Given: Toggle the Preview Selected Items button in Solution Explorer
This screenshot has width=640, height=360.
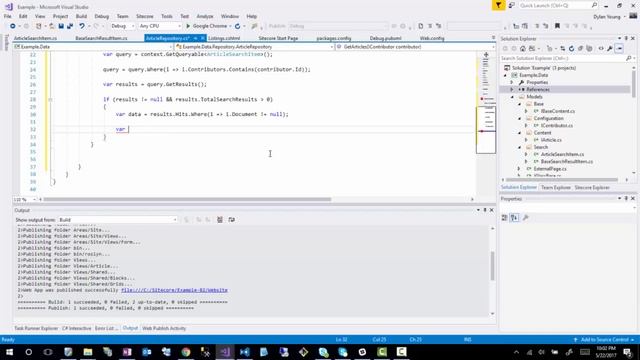Looking at the screenshot, I should (x=619, y=49).
